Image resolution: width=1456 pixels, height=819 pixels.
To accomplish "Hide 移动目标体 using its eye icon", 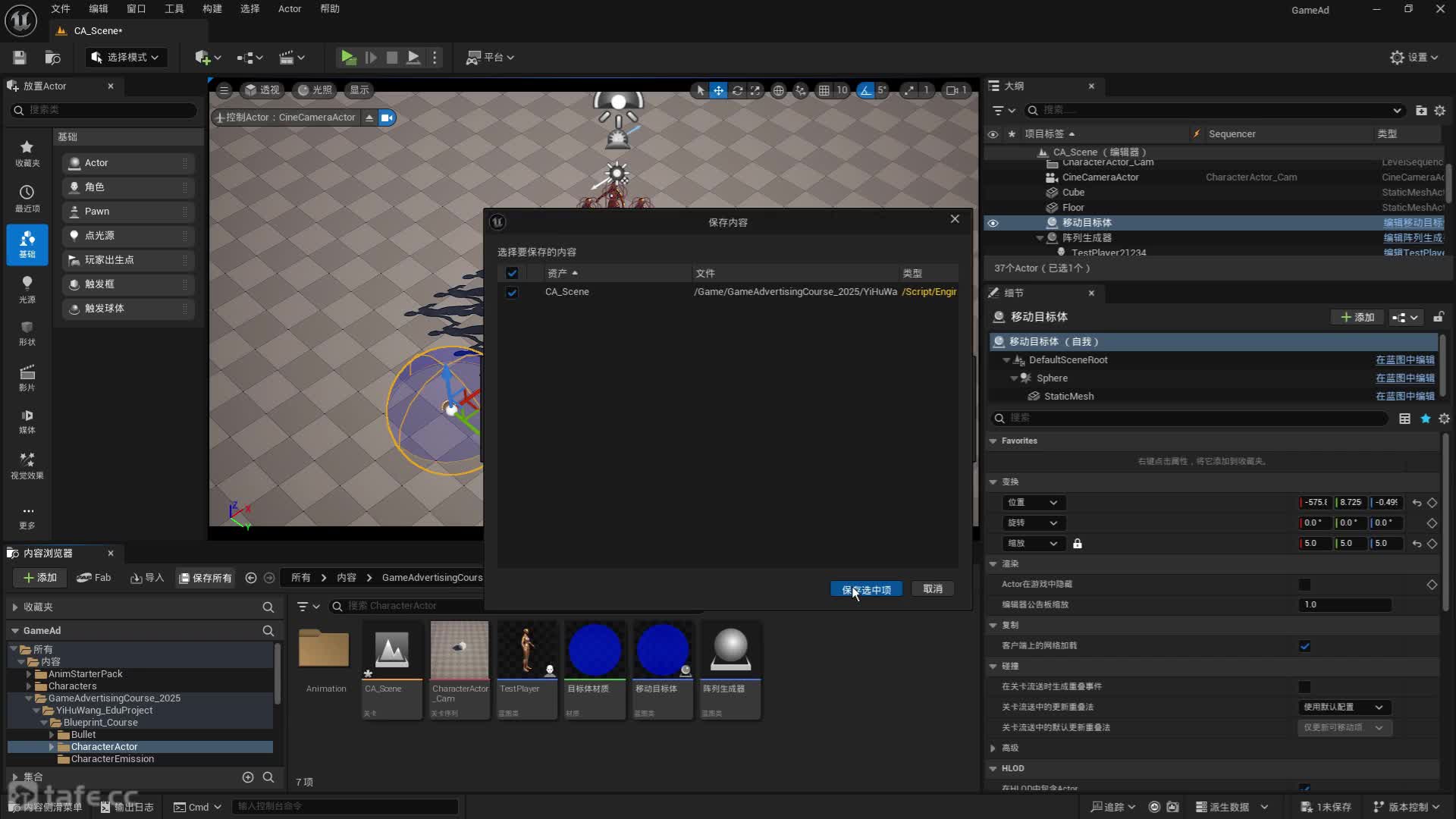I will click(x=993, y=223).
